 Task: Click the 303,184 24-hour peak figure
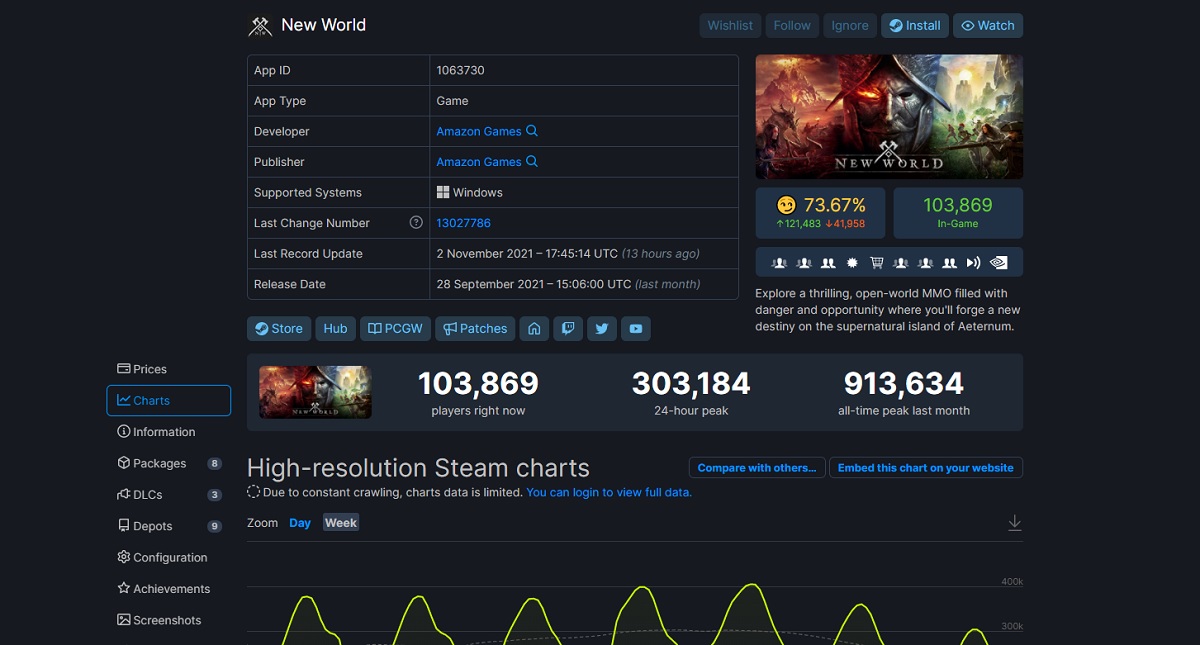[x=691, y=383]
